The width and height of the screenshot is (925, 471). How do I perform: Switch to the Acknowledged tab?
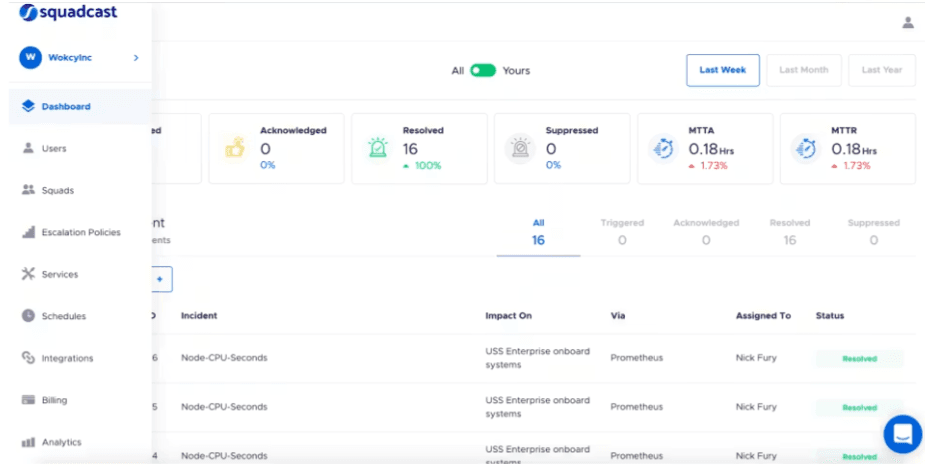(x=706, y=232)
